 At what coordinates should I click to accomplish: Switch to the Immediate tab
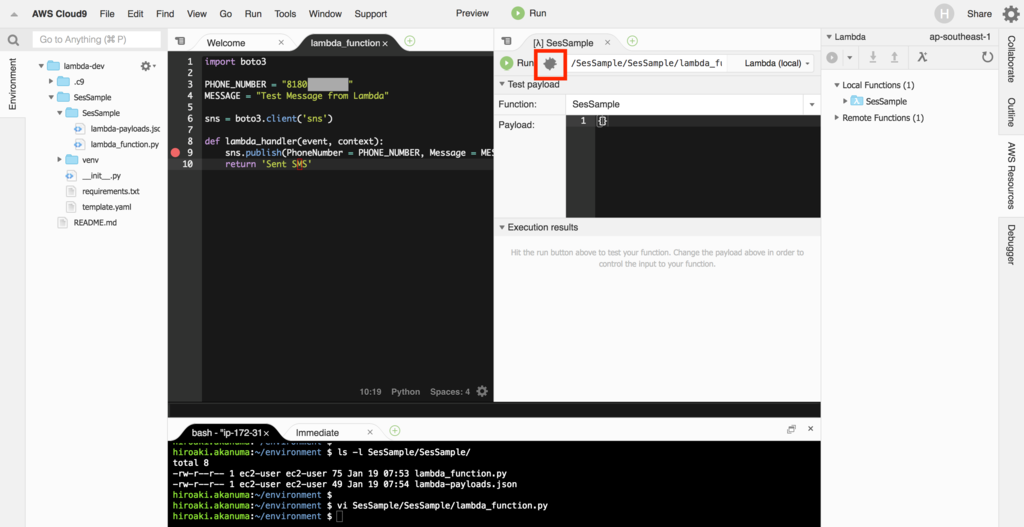pos(317,432)
